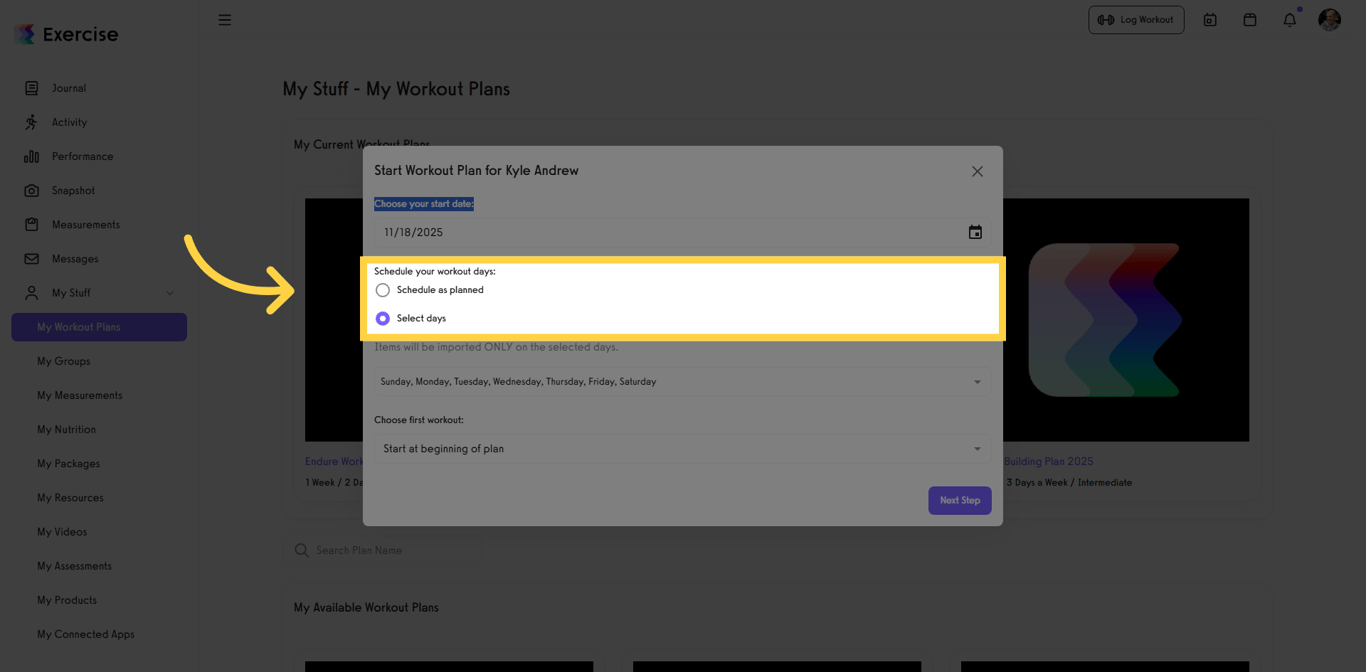Image resolution: width=1366 pixels, height=672 pixels.
Task: Open Messages from the sidebar
Action: click(x=75, y=259)
